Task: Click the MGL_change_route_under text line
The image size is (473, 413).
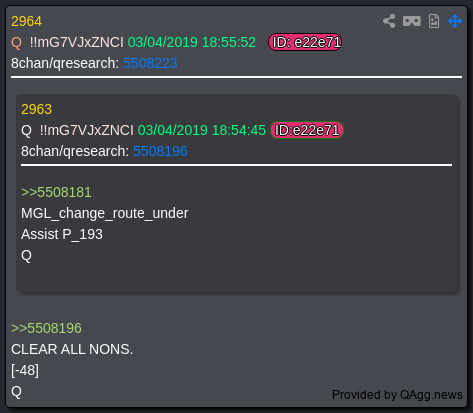Action: pos(105,213)
